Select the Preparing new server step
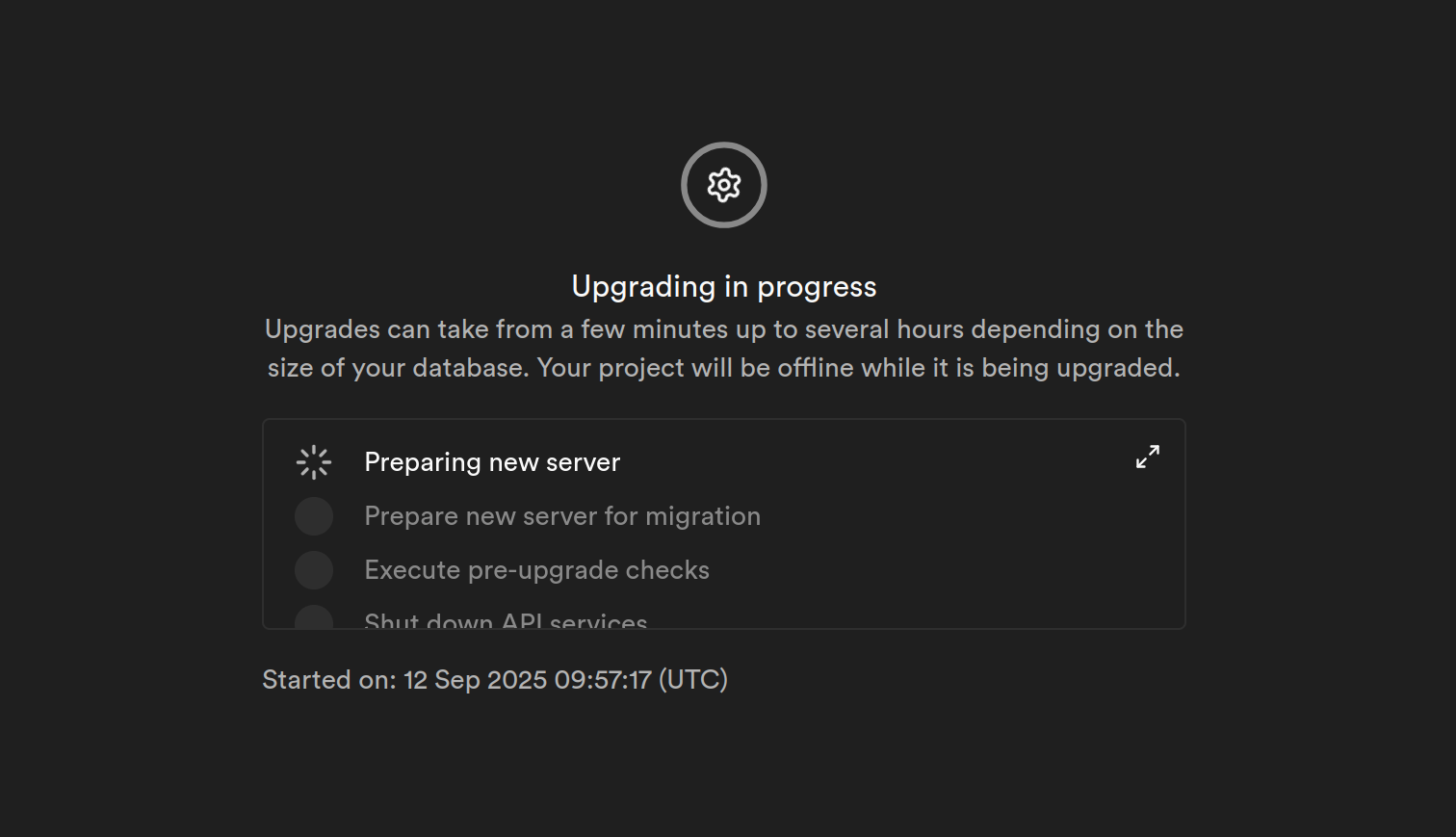 491,462
